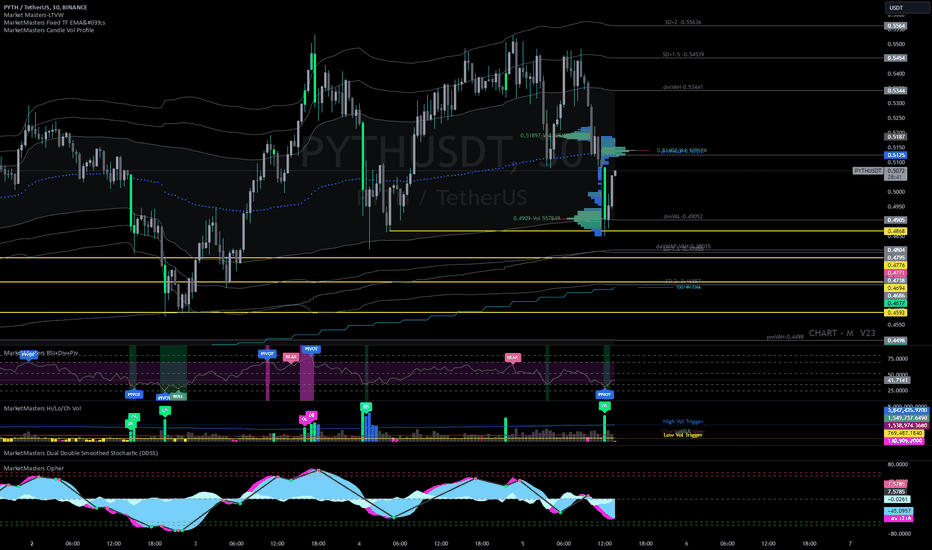Click the PYTH / TetherUS, 30, BINANCE title
Image resolution: width=932 pixels, height=550 pixels.
click(45, 7)
